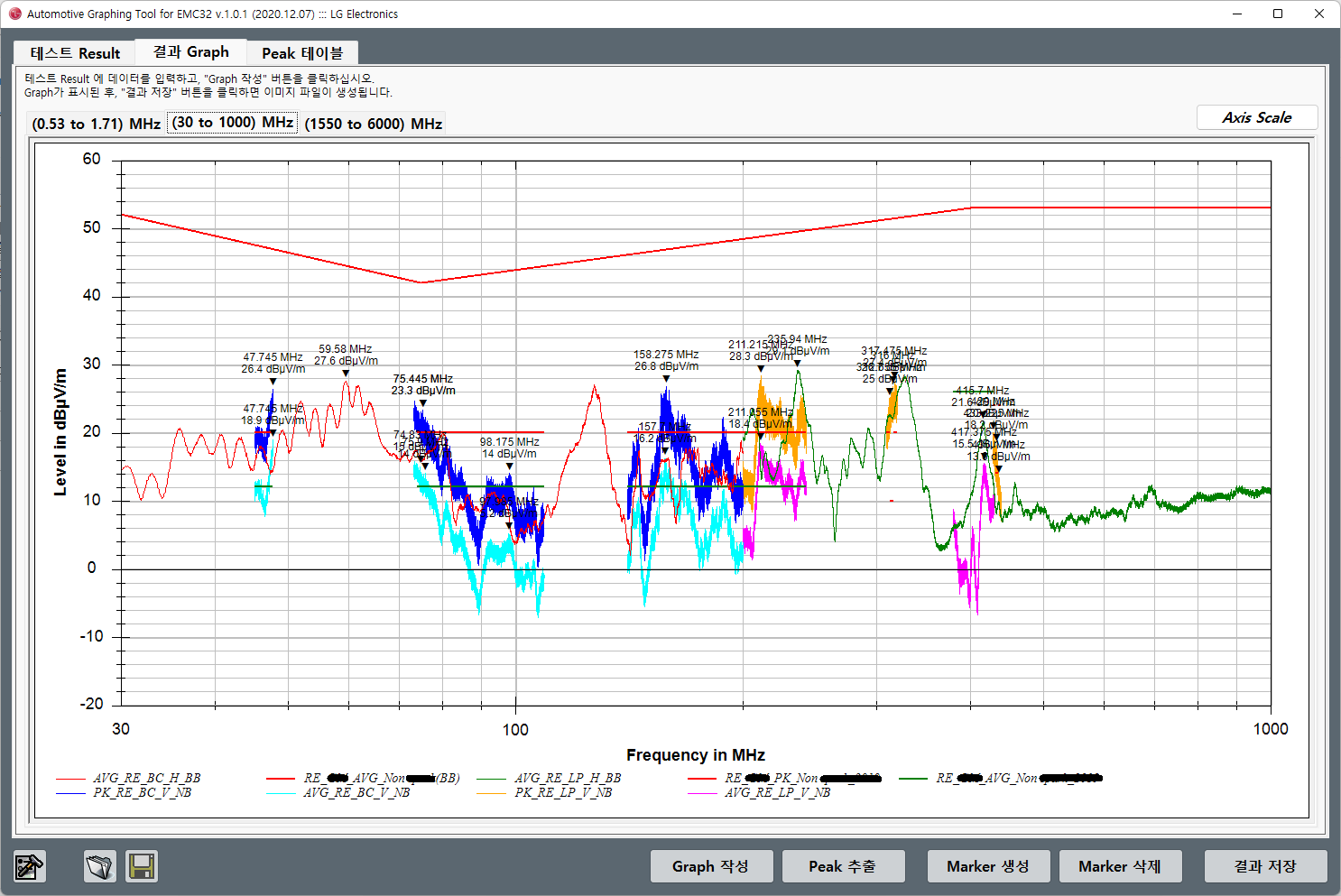This screenshot has height=896, width=1341.
Task: Click the LG app icon in title bar
Action: [x=14, y=14]
